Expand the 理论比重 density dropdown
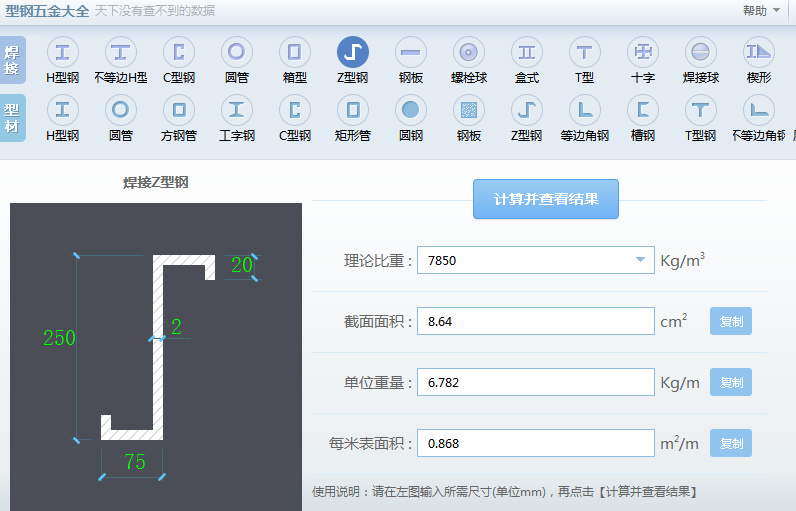796x511 pixels. point(640,260)
